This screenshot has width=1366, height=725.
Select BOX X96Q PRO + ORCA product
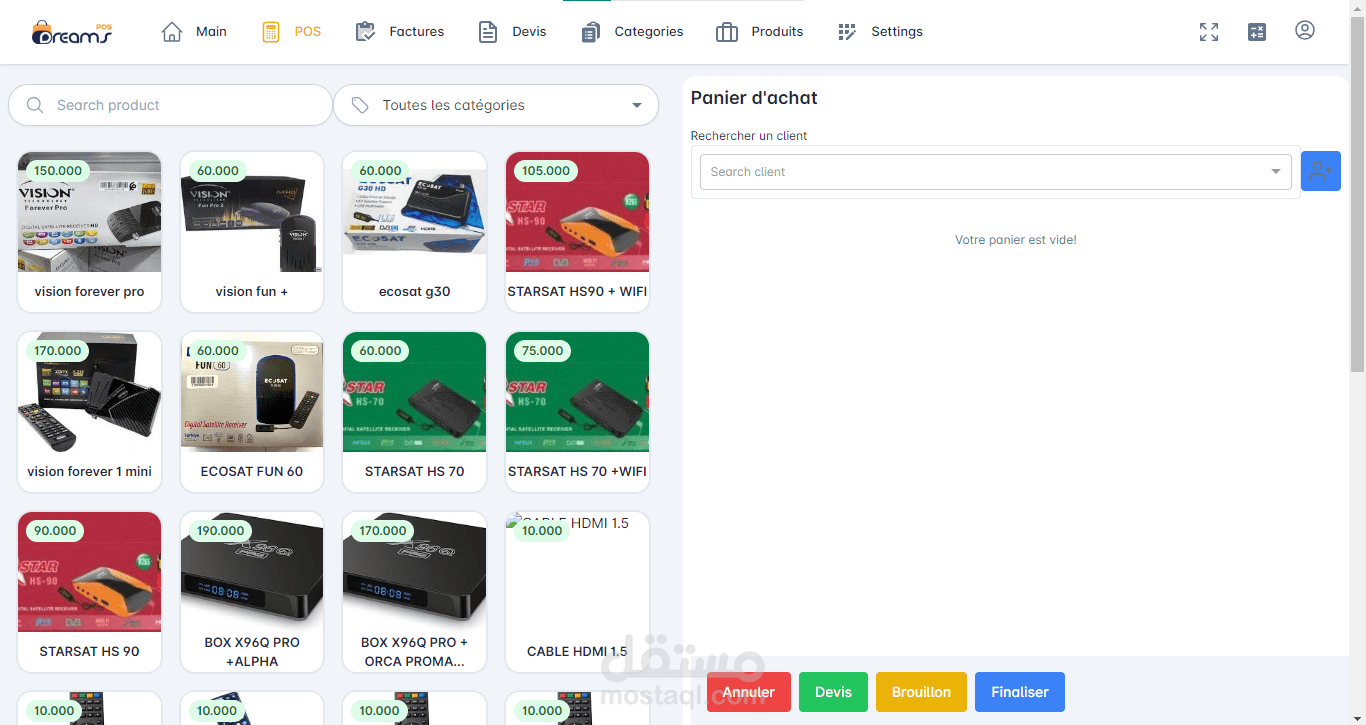415,592
